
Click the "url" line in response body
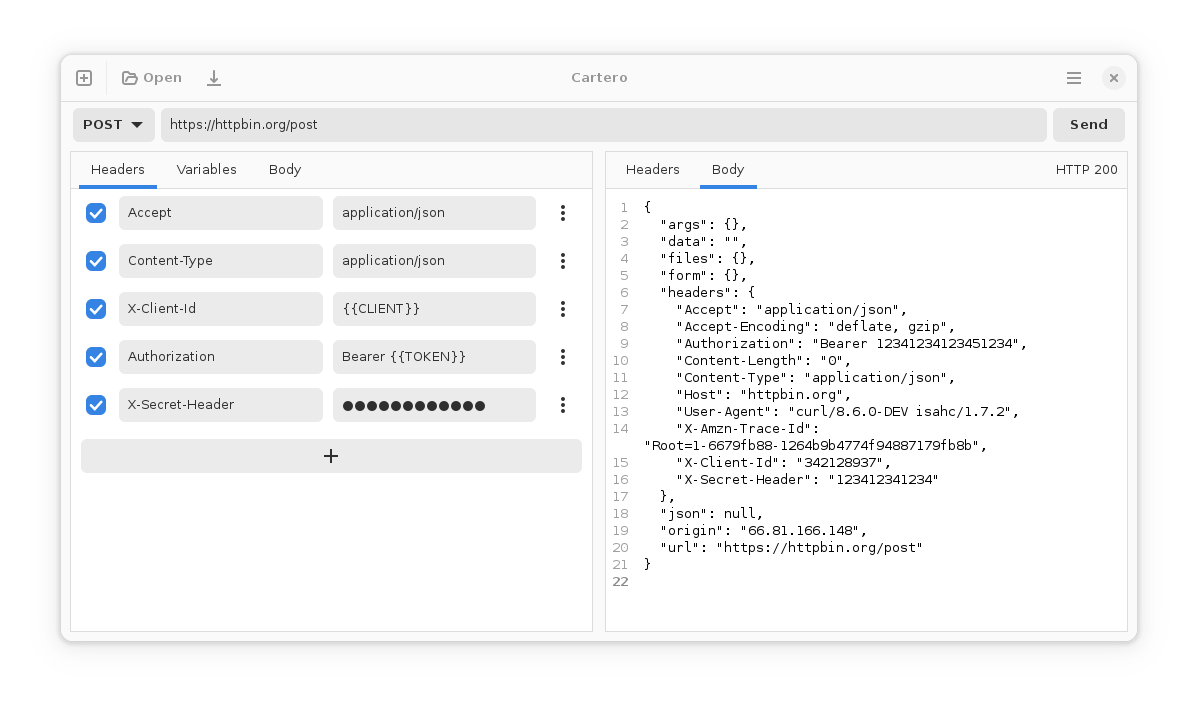(792, 548)
